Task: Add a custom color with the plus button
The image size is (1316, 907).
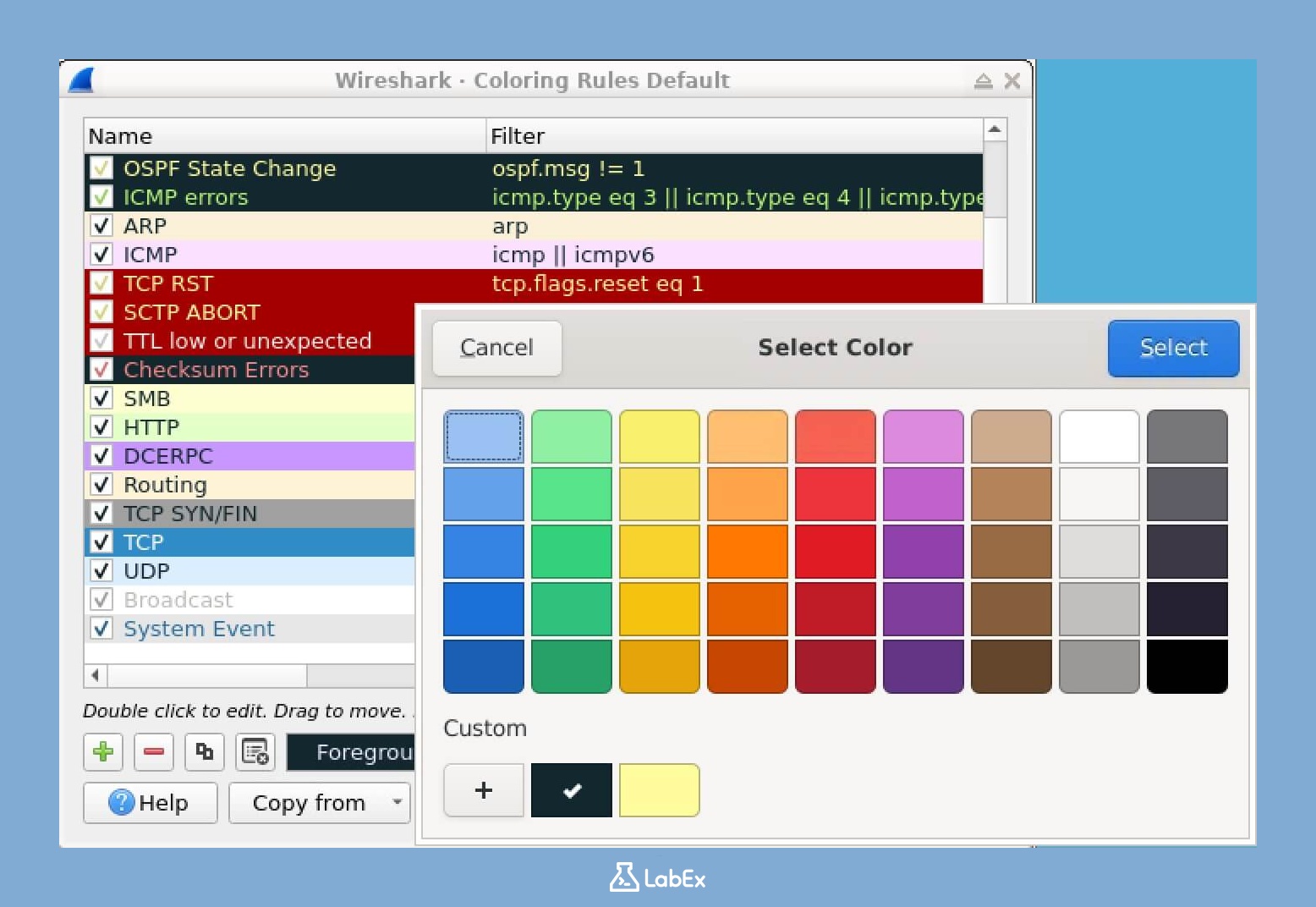Action: pos(483,790)
